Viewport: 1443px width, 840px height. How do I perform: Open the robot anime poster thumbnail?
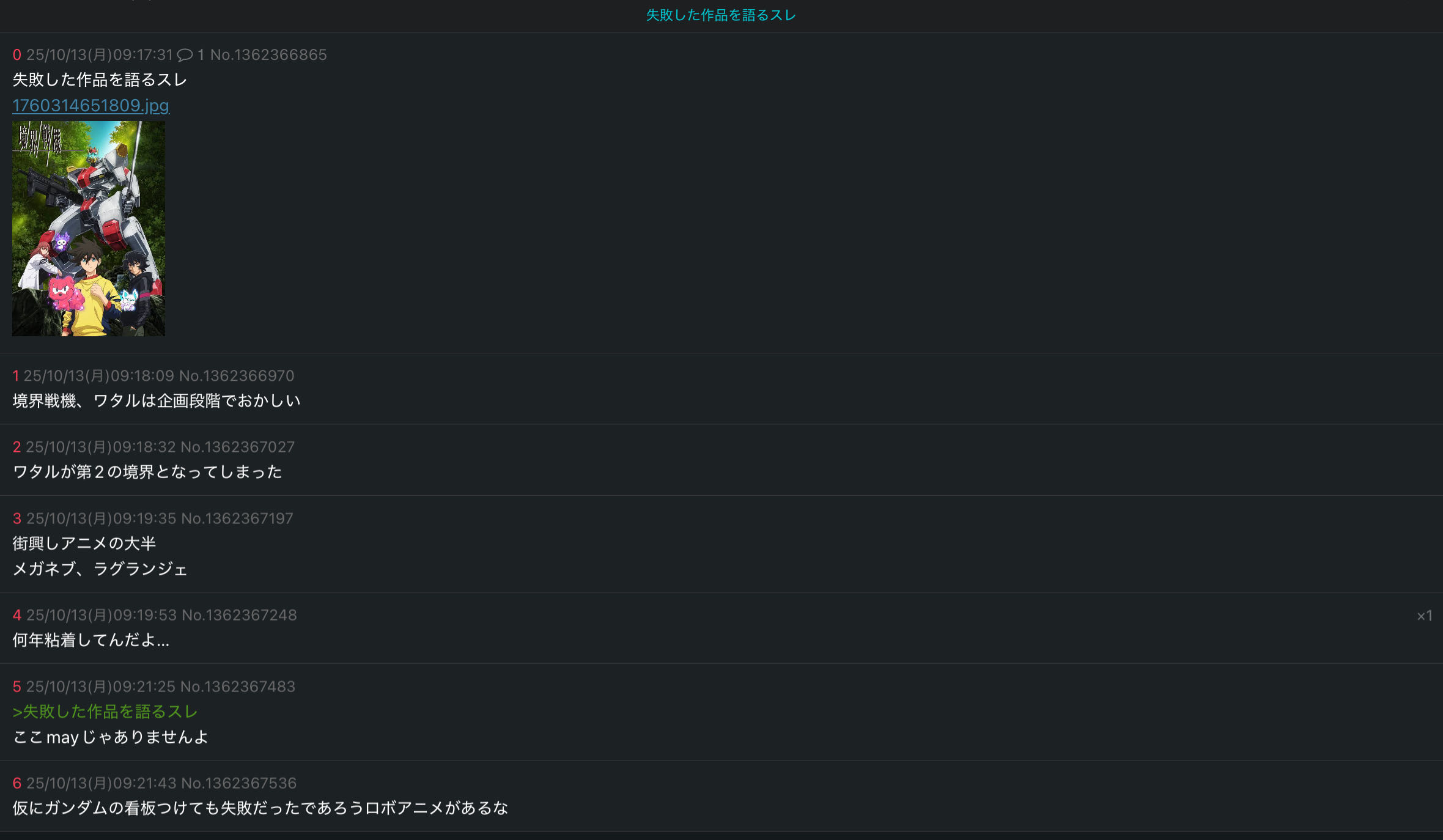[x=89, y=228]
